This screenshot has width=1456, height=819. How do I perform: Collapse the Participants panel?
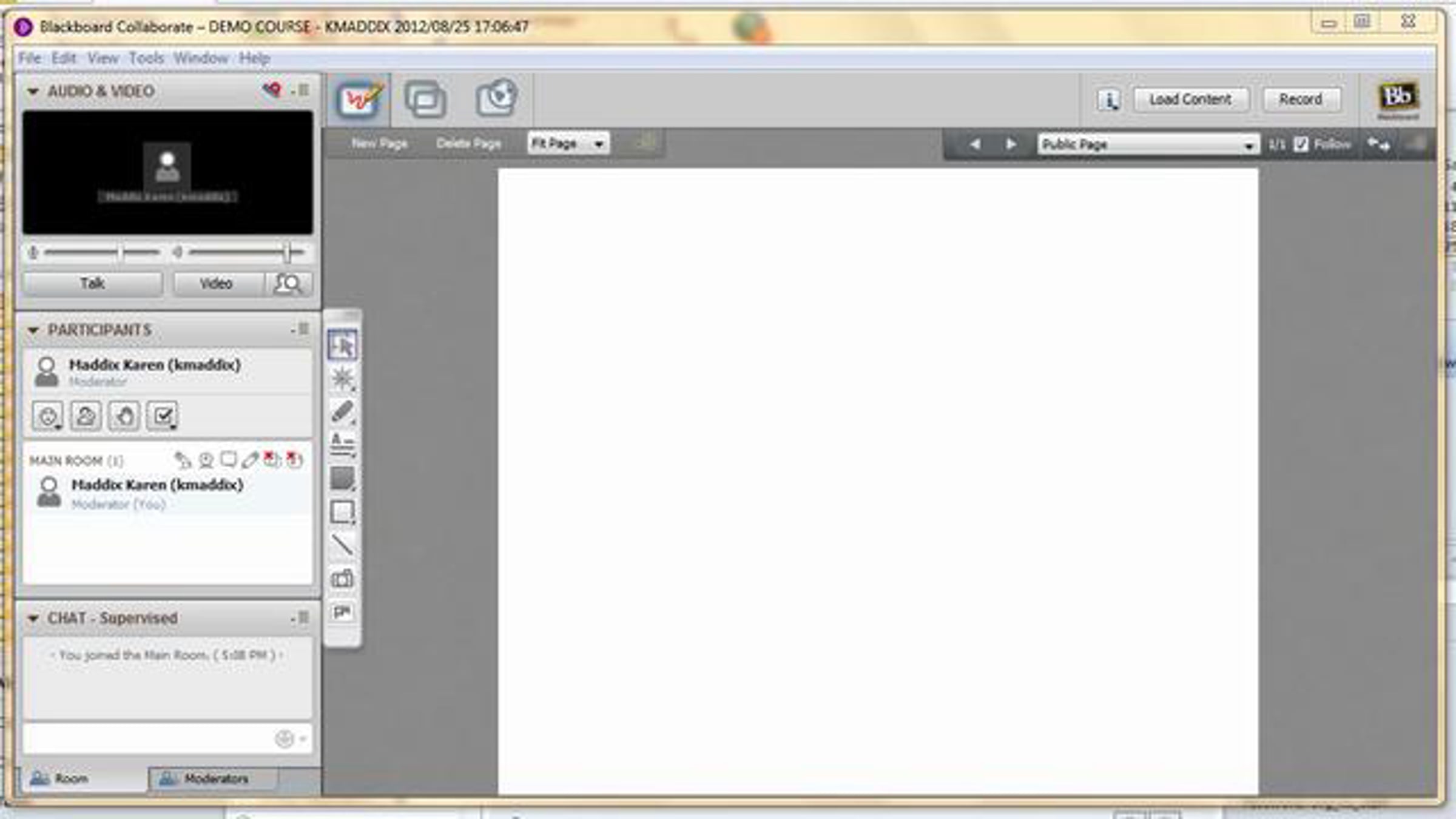[x=33, y=331]
